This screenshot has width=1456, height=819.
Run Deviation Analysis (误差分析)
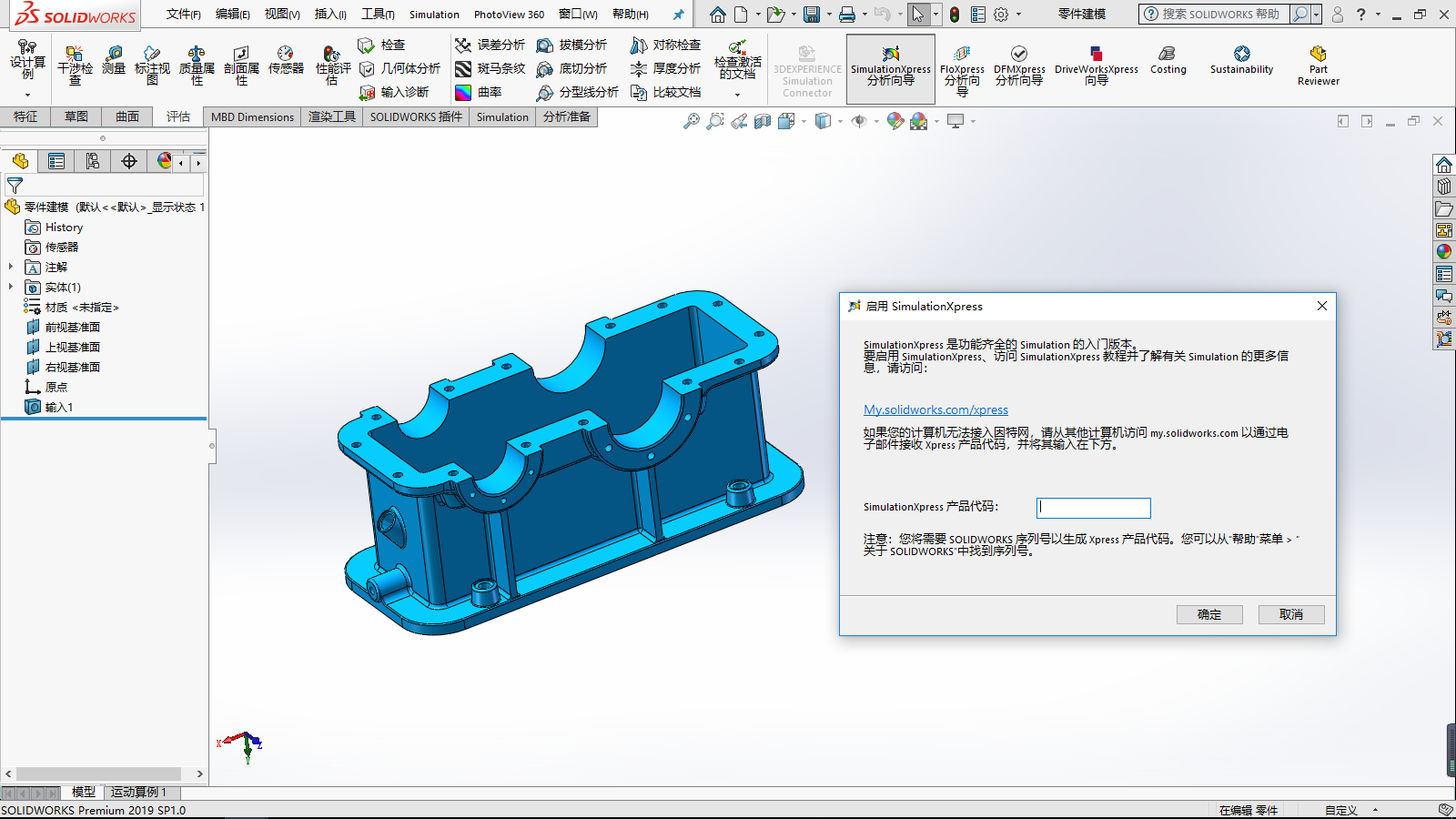[x=490, y=45]
